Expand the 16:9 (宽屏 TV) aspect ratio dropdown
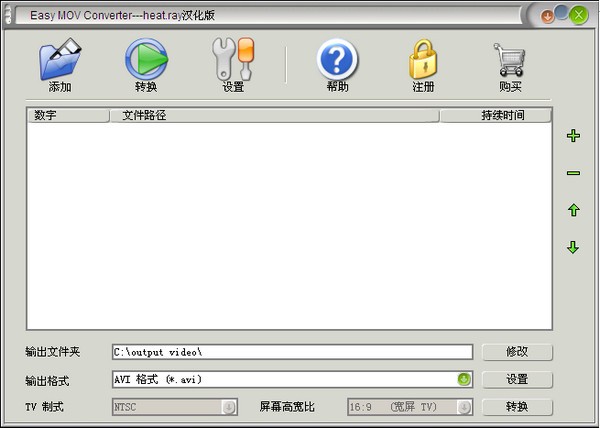Image resolution: width=600 pixels, height=428 pixels. (x=464, y=407)
